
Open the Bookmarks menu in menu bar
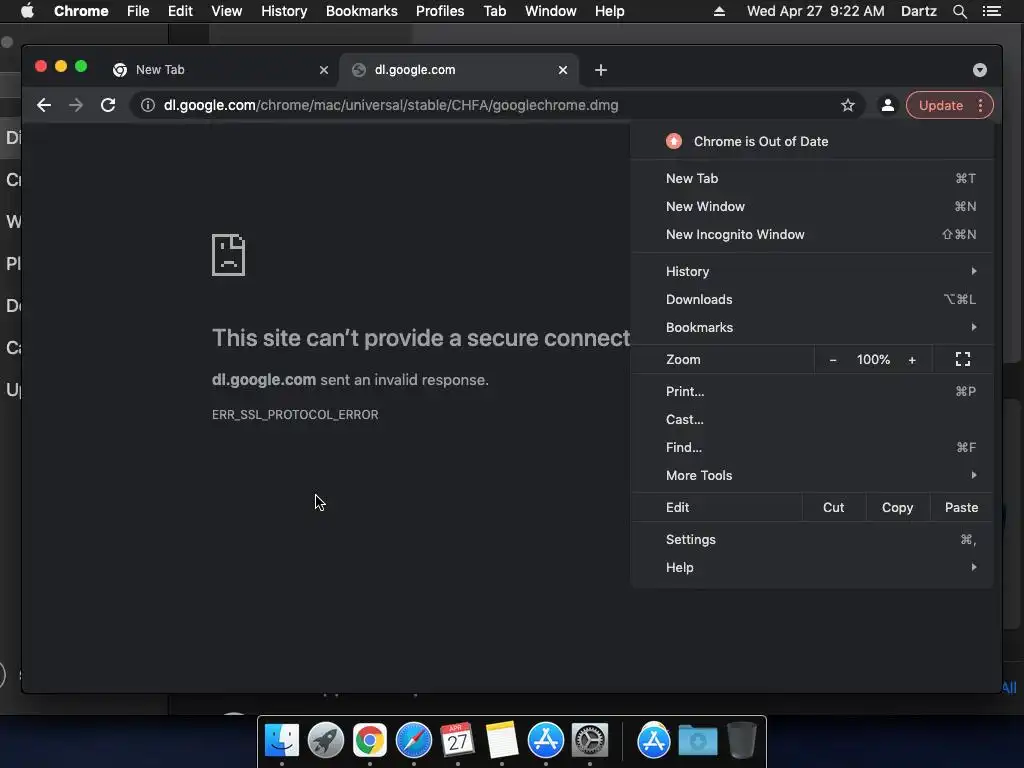click(x=361, y=11)
